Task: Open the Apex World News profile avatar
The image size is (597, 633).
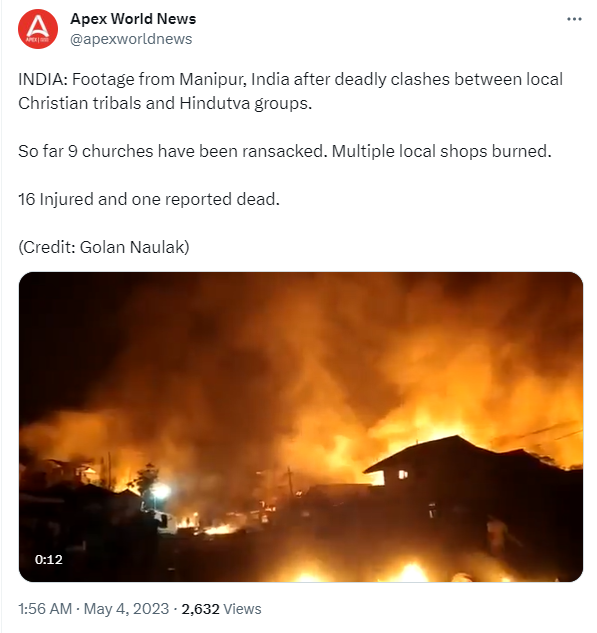Action: [x=38, y=29]
